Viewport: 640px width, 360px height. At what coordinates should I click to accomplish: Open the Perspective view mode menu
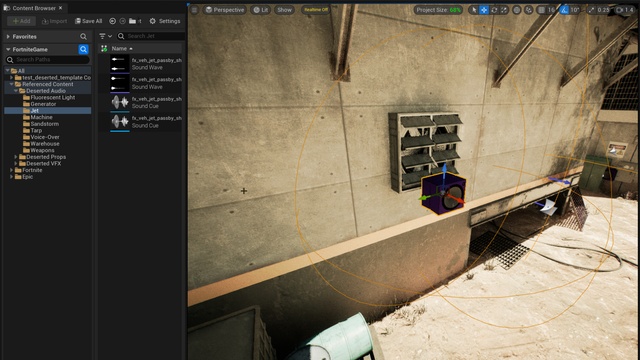[225, 10]
